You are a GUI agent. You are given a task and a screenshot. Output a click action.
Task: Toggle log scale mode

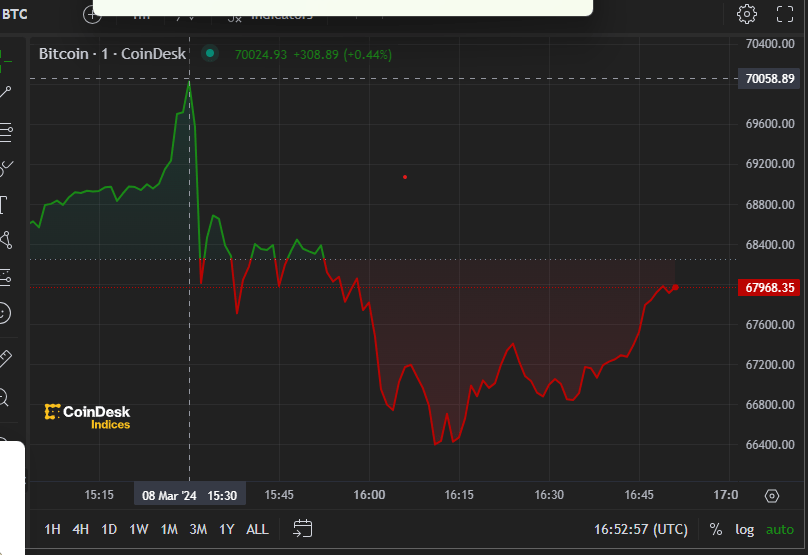coord(744,529)
